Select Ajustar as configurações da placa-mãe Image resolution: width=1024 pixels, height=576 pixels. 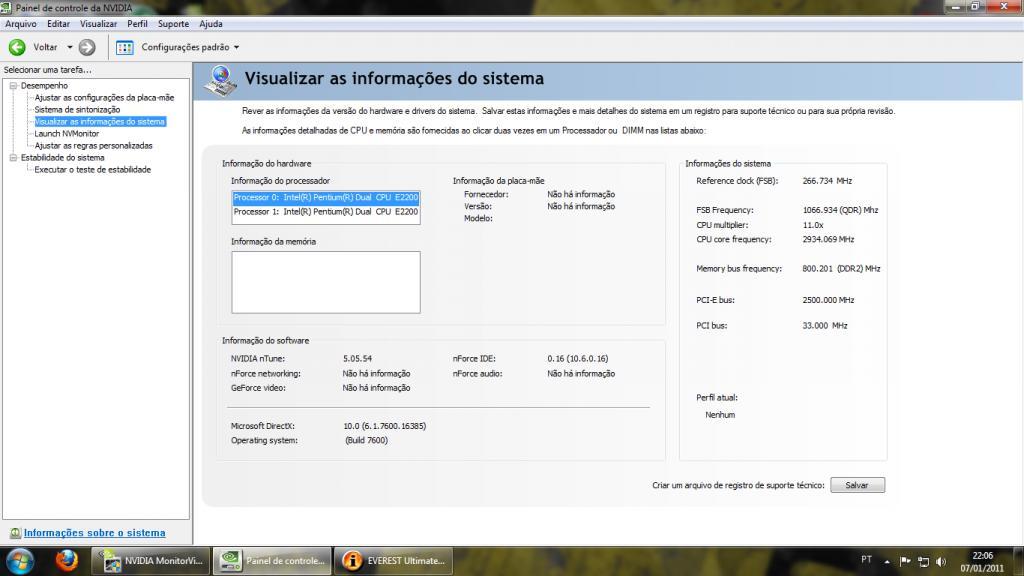[104, 97]
